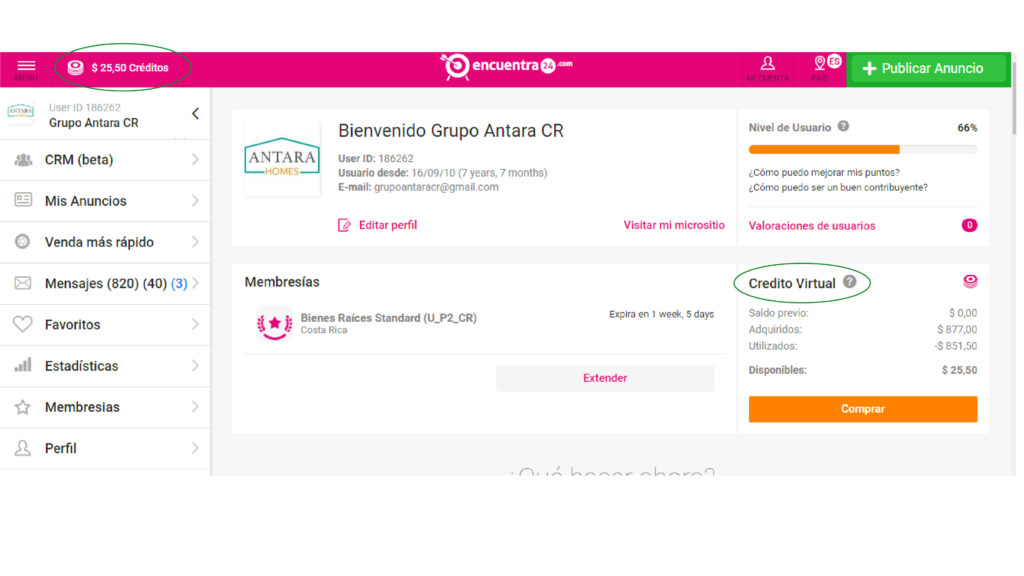Click the grupoantaracr@gmail.com email text
1024x576 pixels.
pyautogui.click(x=436, y=187)
